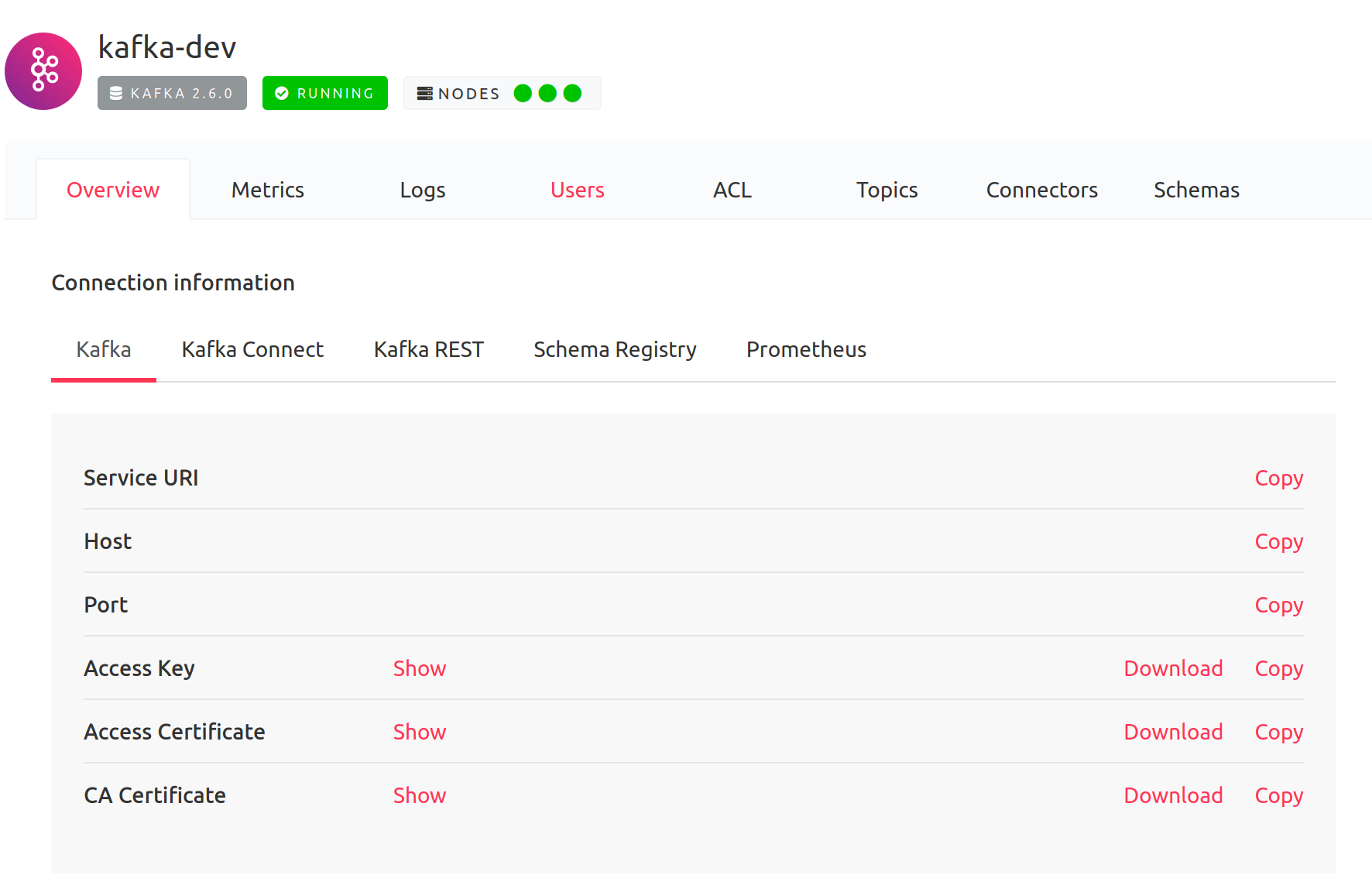Go to the Users tab
Image resolution: width=1372 pixels, height=889 pixels.
pos(578,190)
